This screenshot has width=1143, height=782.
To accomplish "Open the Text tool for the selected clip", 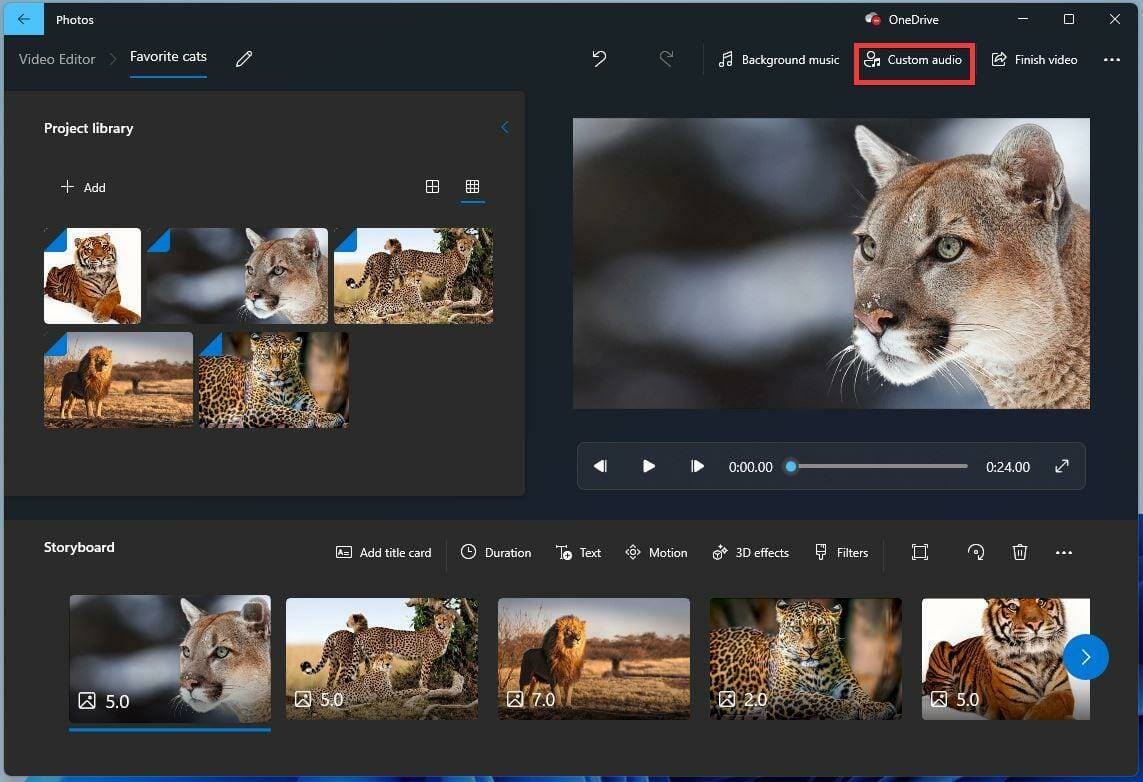I will point(579,552).
